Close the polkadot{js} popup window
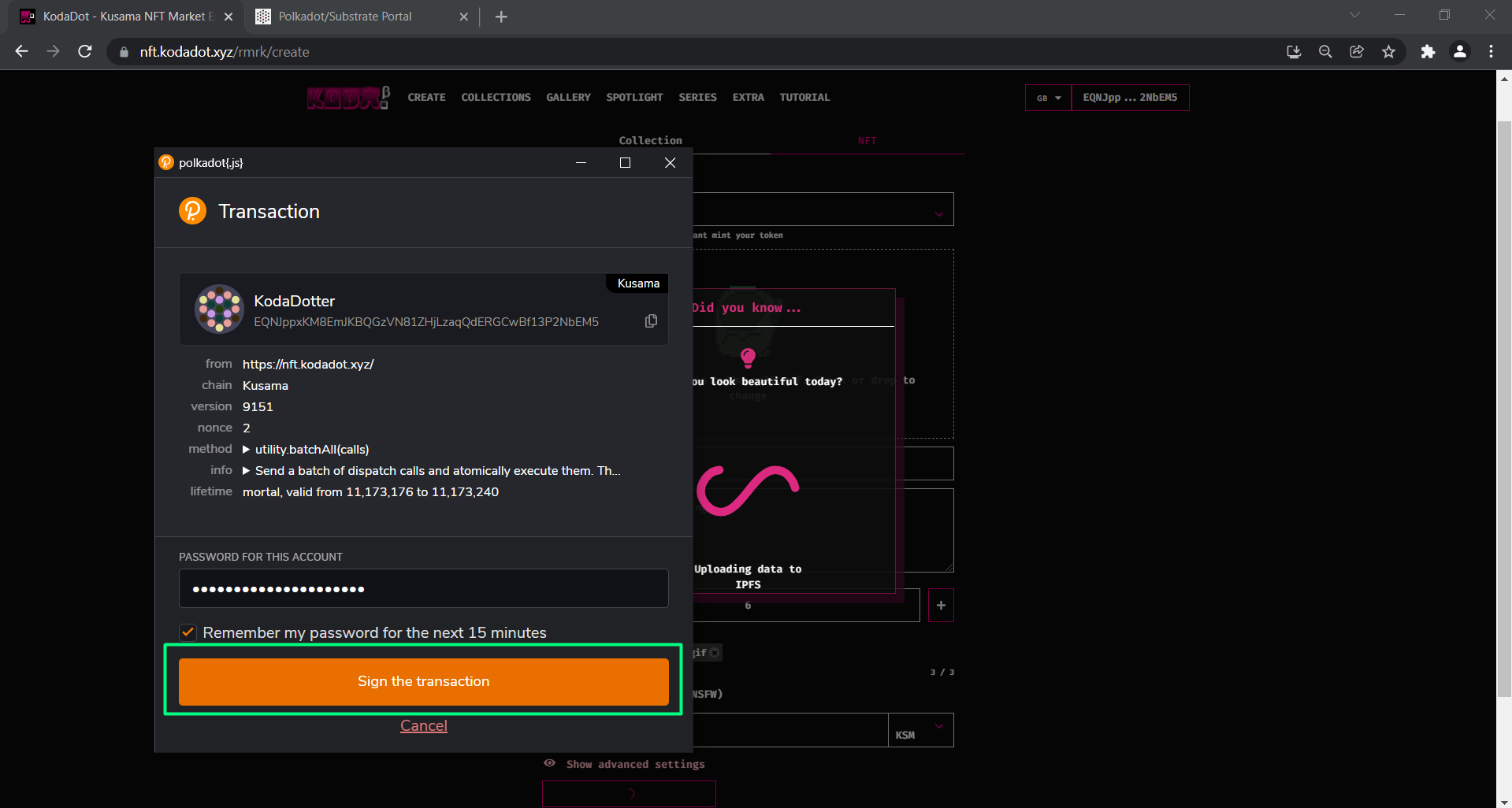The width and height of the screenshot is (1512, 808). pyautogui.click(x=670, y=163)
